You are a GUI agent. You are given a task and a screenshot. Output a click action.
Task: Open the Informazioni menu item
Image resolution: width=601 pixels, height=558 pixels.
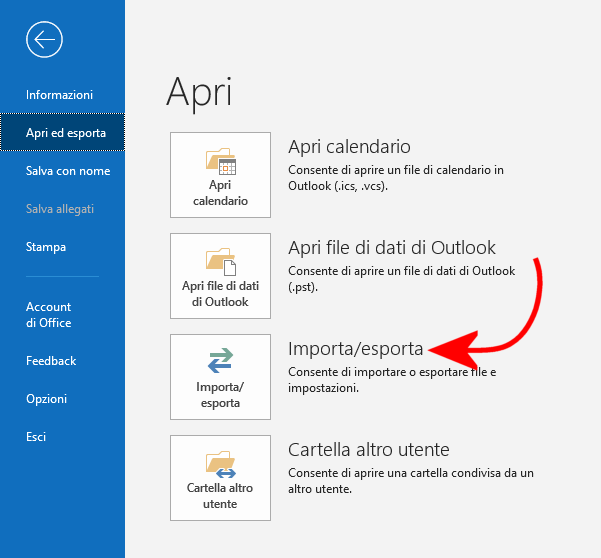(59, 95)
